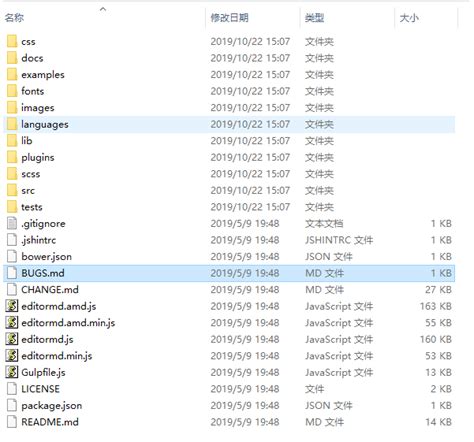Select the bower.json file name
Screen dimensions: 474x442
(x=46, y=257)
